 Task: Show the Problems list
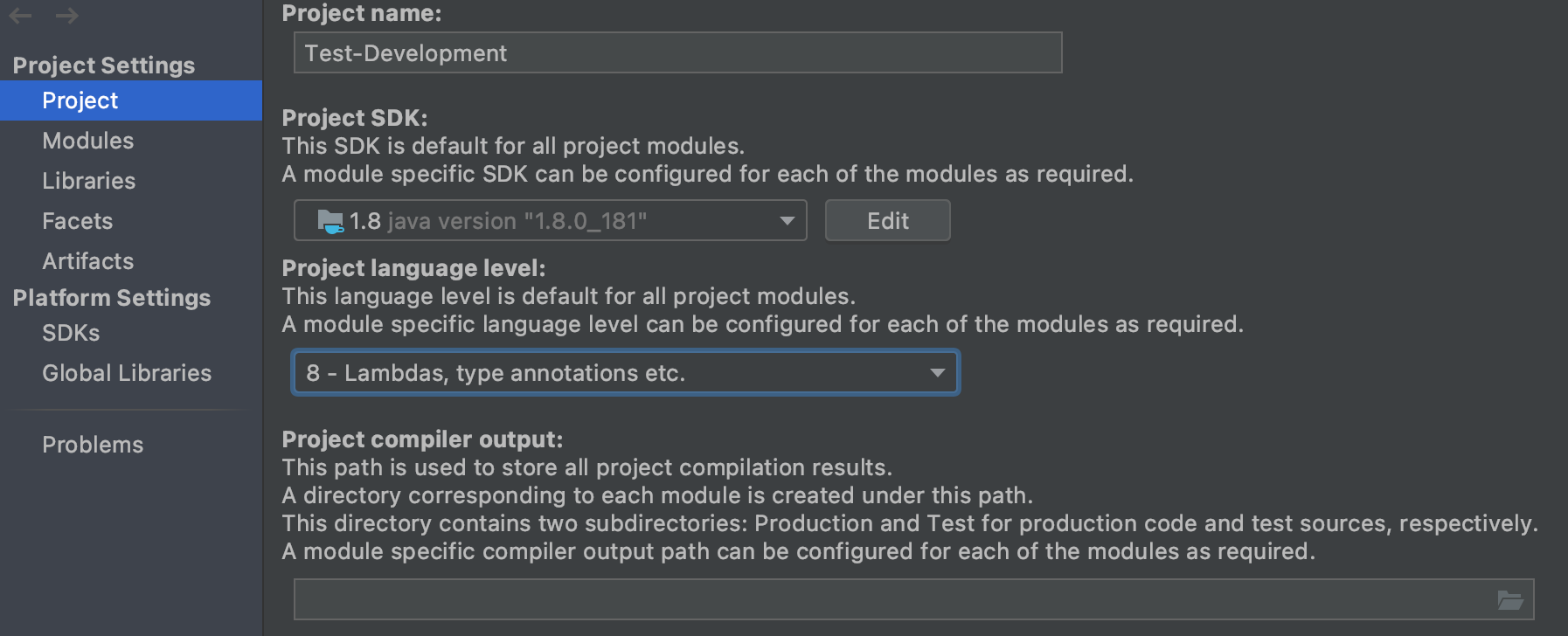point(93,445)
